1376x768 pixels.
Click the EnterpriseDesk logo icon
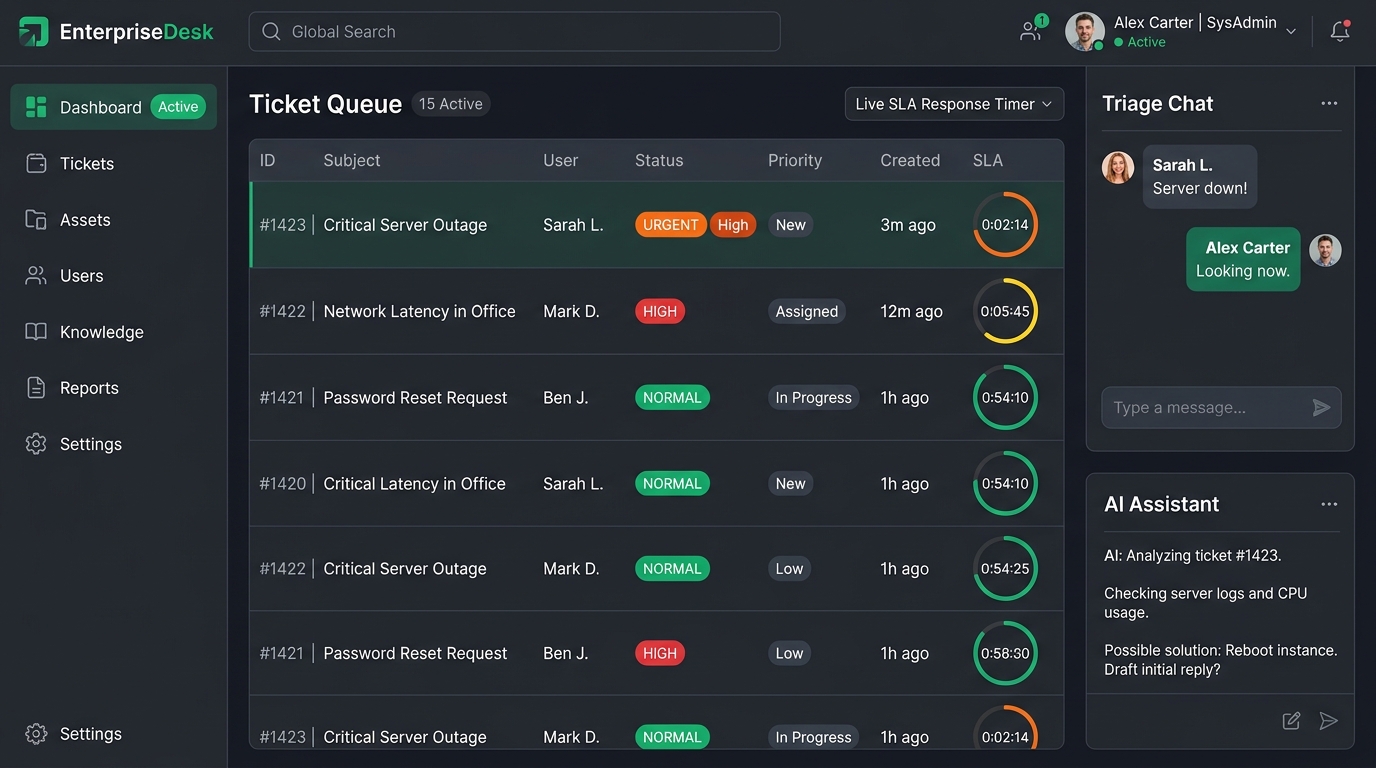coord(33,31)
